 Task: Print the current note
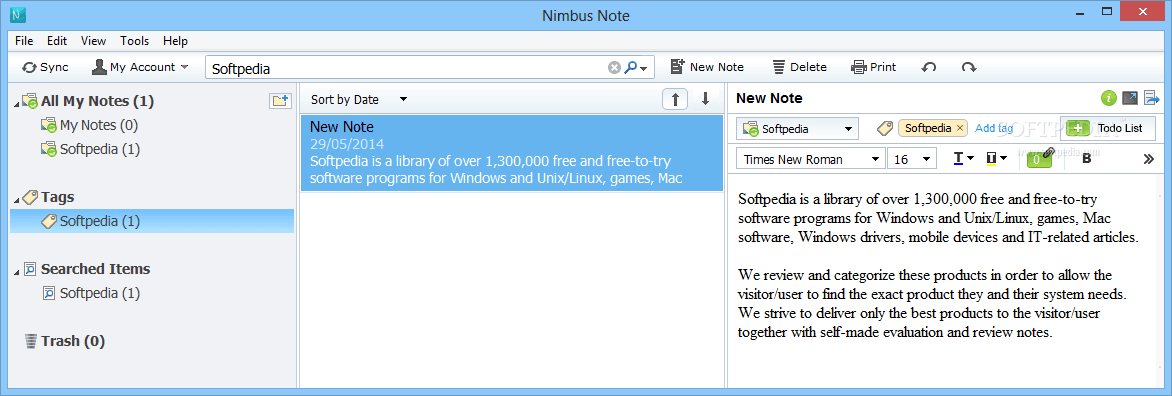(873, 67)
